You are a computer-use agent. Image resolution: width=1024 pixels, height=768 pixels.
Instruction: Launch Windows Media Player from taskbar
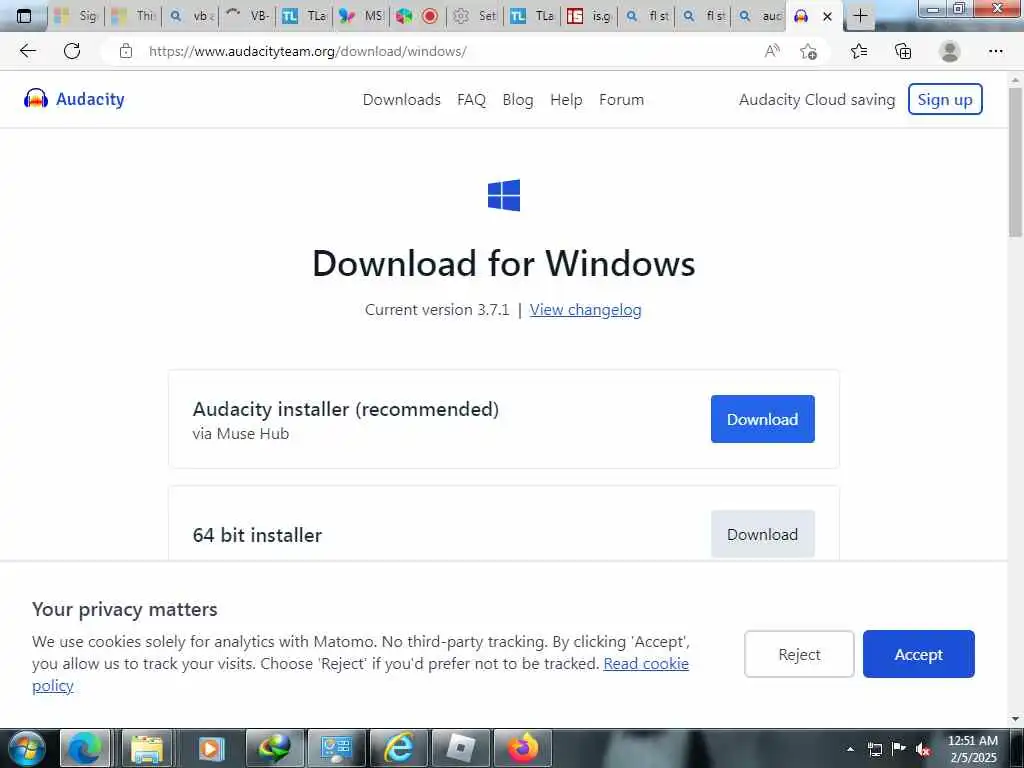210,748
